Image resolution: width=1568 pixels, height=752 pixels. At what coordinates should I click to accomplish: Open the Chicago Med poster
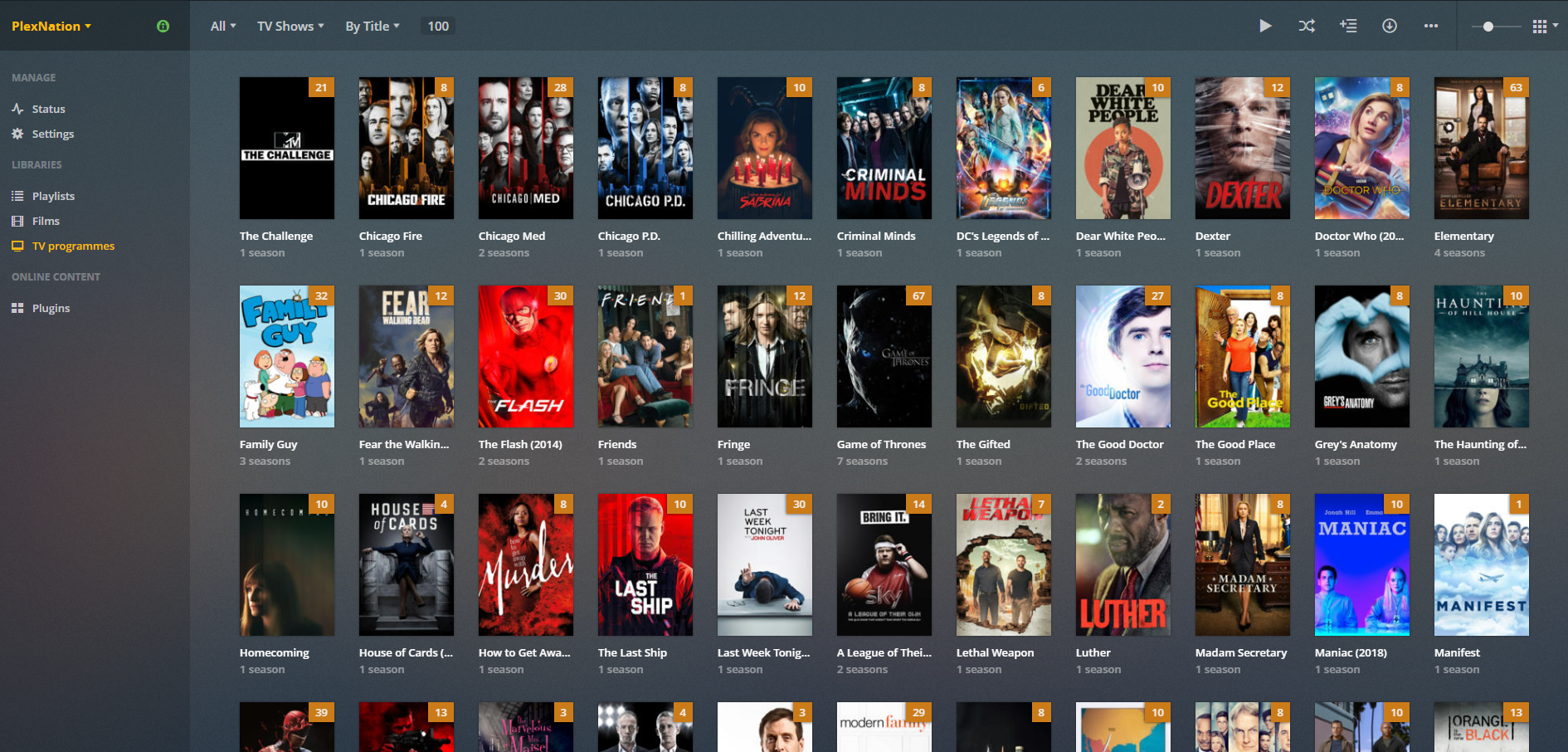(526, 148)
